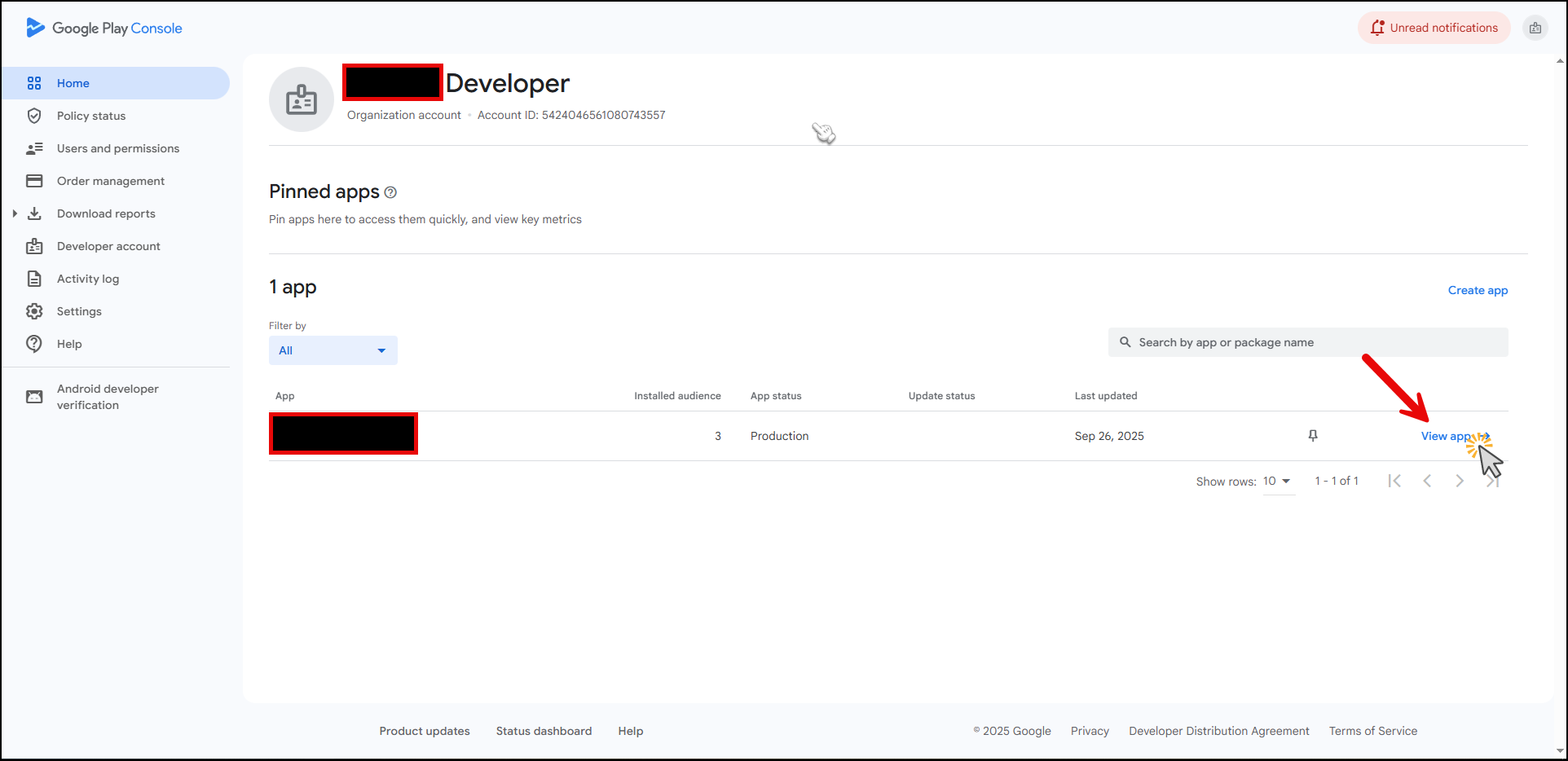1568x761 pixels.
Task: Click the Last updated column header
Action: click(x=1106, y=396)
